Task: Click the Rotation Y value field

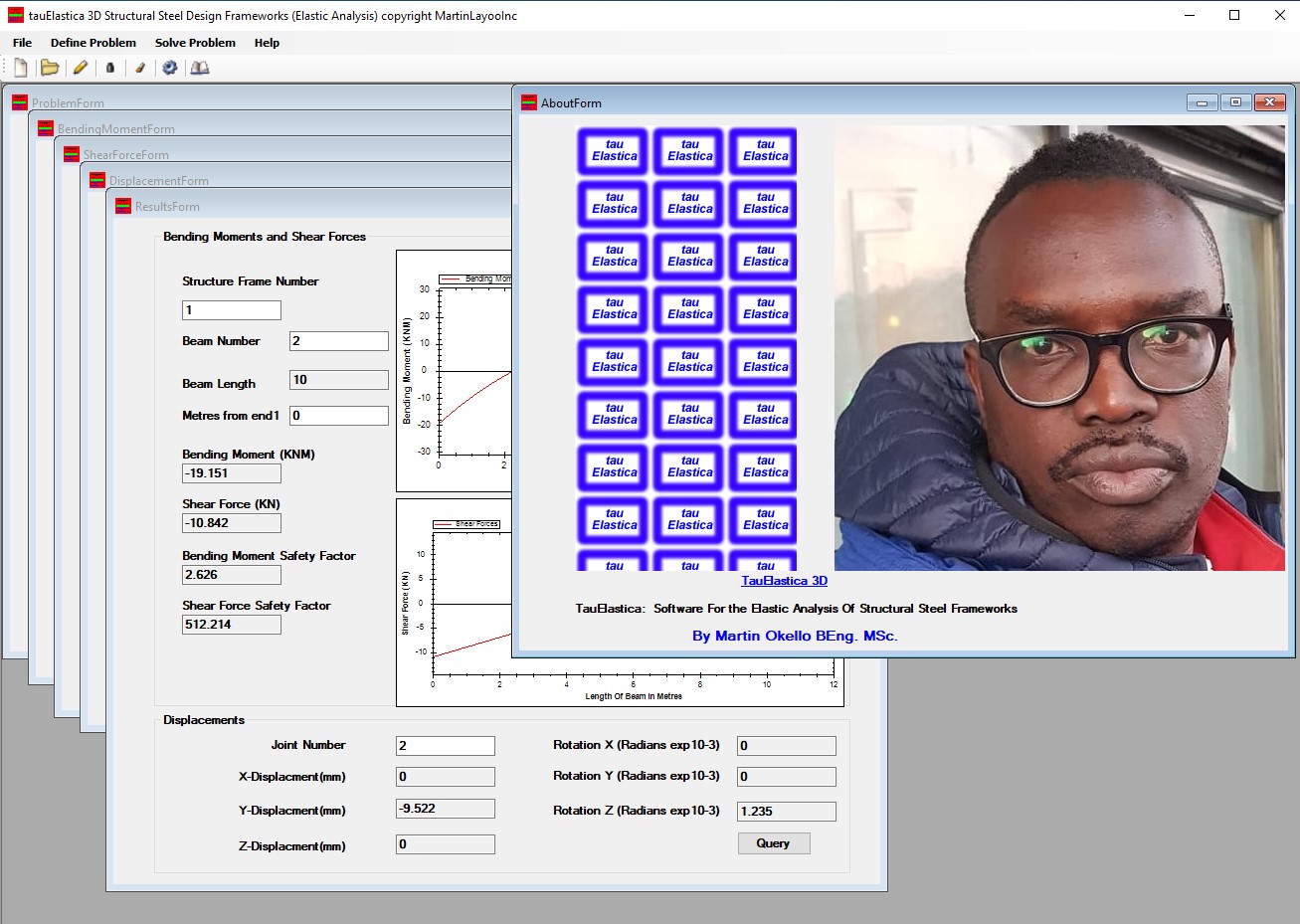Action: [787, 777]
